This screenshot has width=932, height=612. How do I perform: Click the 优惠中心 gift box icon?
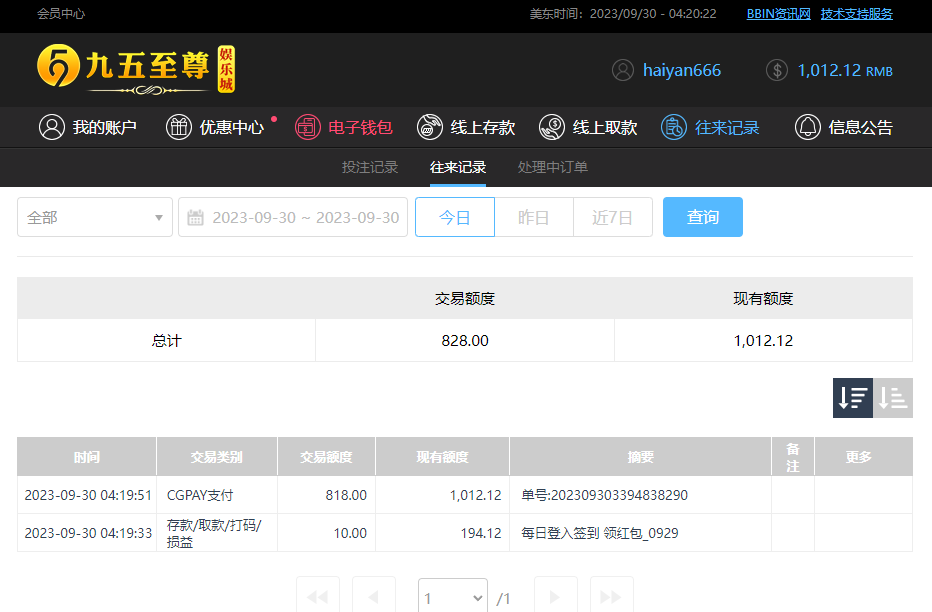[178, 127]
